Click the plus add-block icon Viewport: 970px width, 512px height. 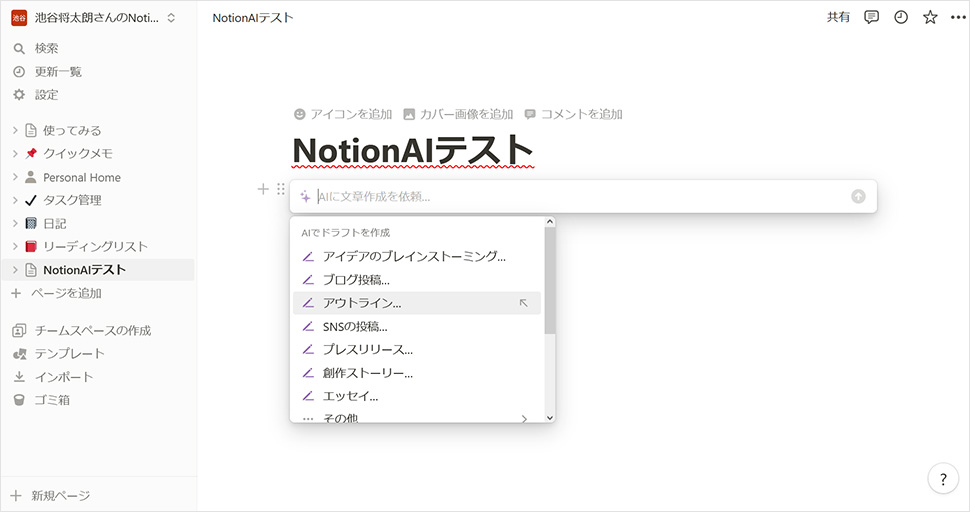click(x=263, y=189)
